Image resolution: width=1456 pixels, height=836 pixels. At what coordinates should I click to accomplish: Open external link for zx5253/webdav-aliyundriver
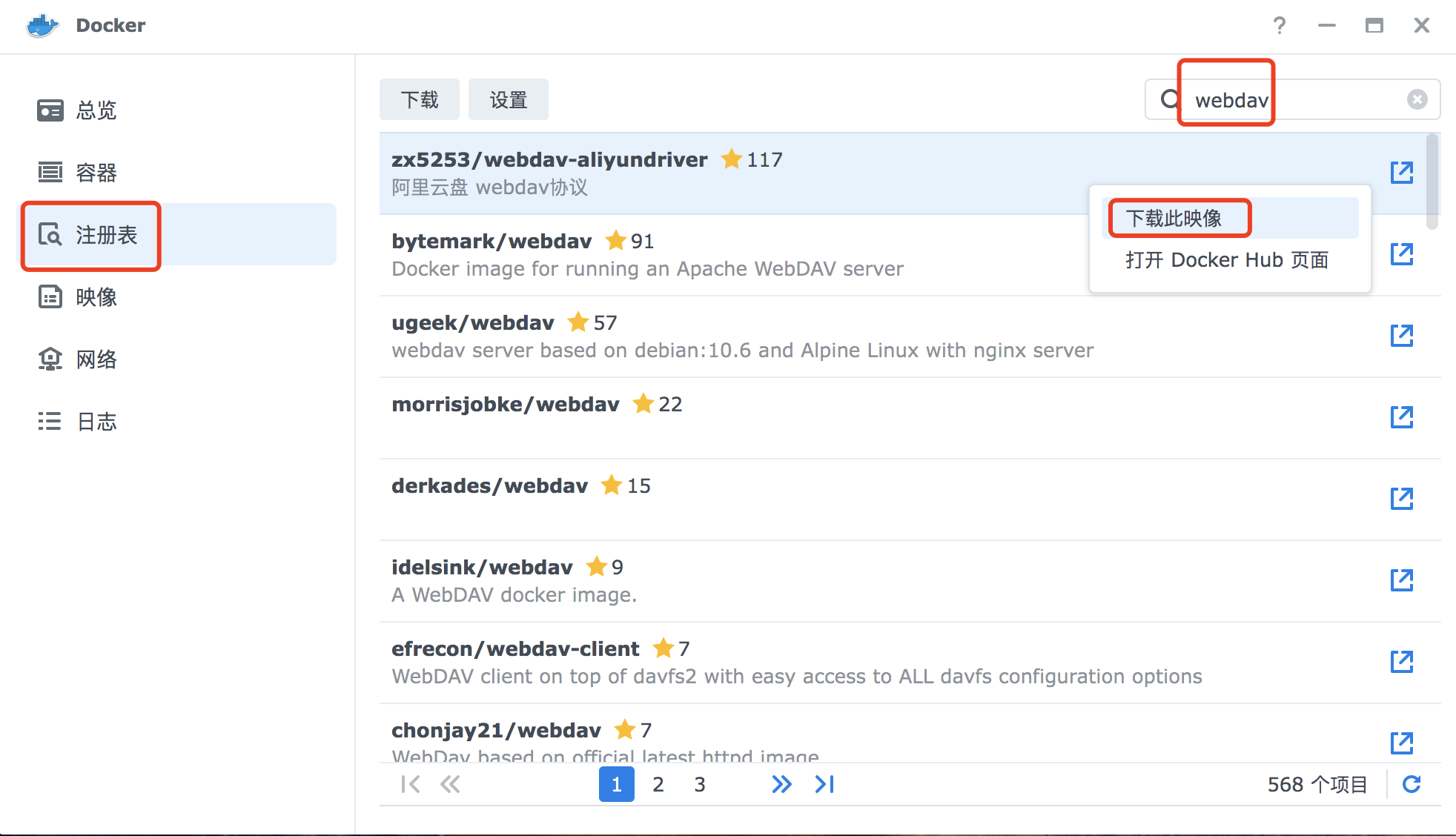click(1402, 173)
